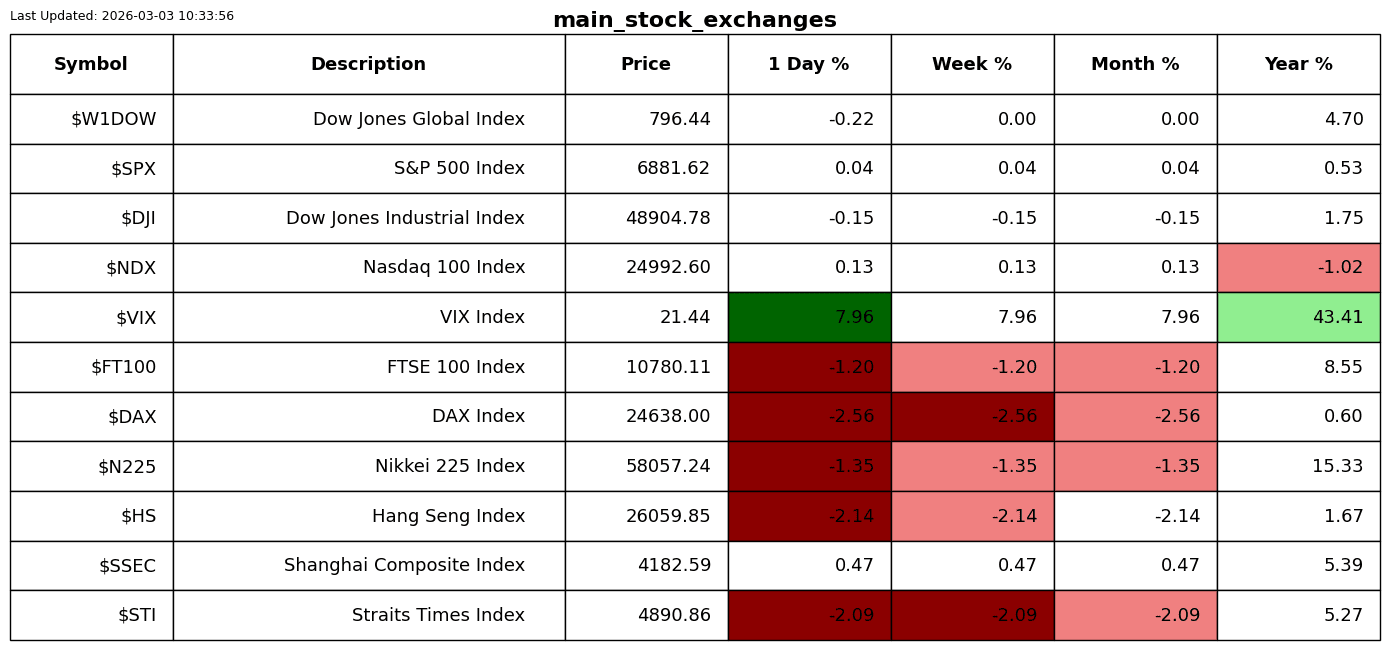This screenshot has width=1390, height=650.
Task: Click the dark red DAX Week % cell
Action: (972, 416)
